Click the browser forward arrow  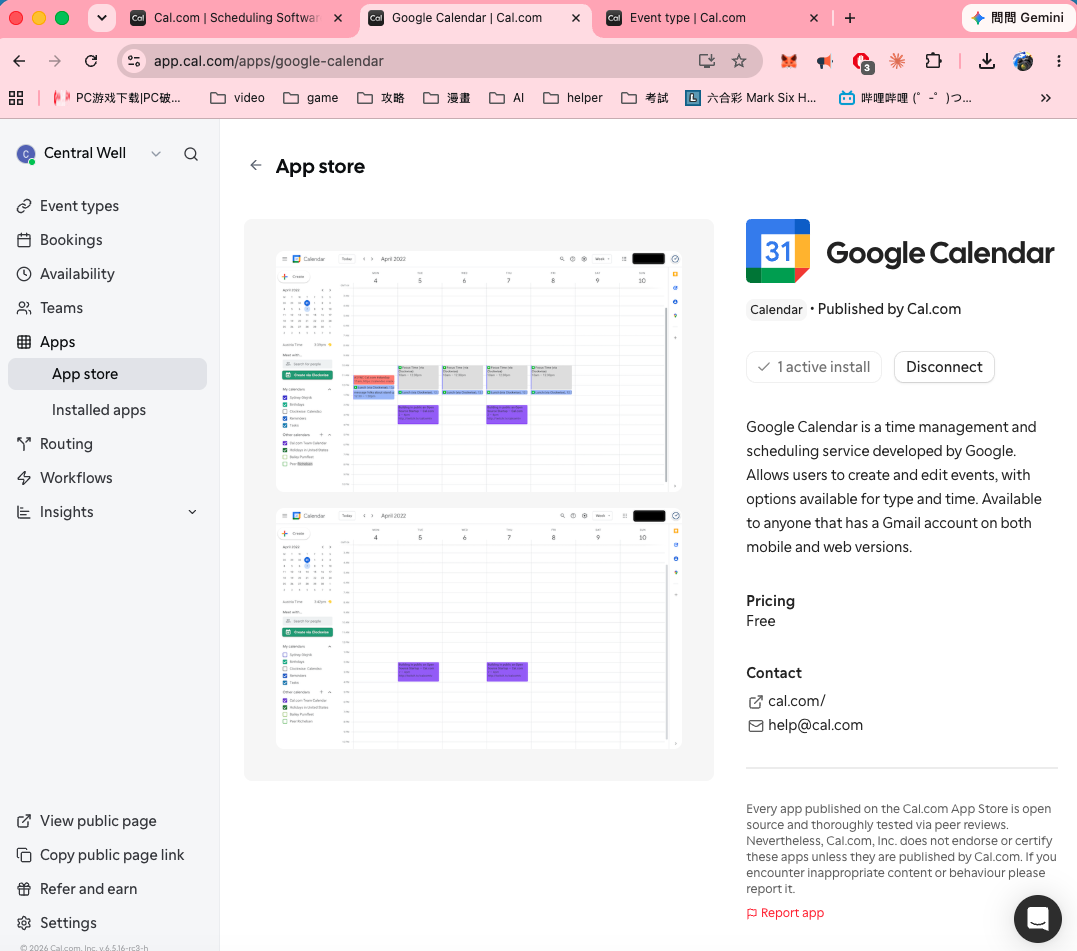click(55, 61)
